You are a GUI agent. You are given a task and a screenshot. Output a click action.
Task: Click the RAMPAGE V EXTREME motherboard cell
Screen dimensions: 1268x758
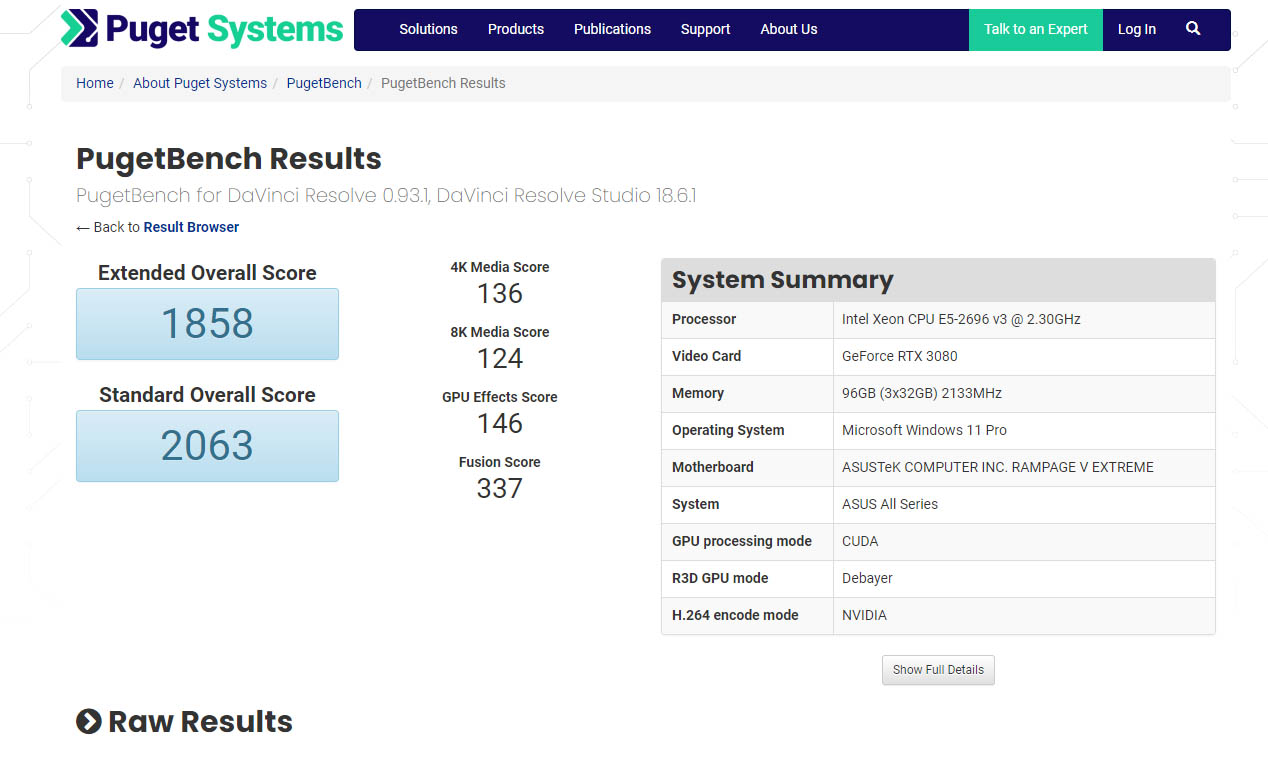[x=1023, y=467]
